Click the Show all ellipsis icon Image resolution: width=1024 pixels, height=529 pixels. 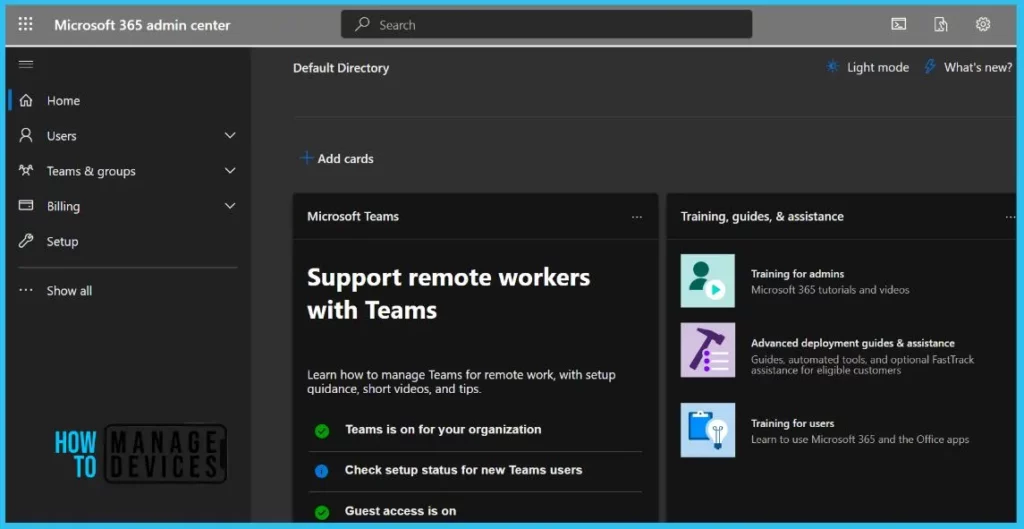26,290
